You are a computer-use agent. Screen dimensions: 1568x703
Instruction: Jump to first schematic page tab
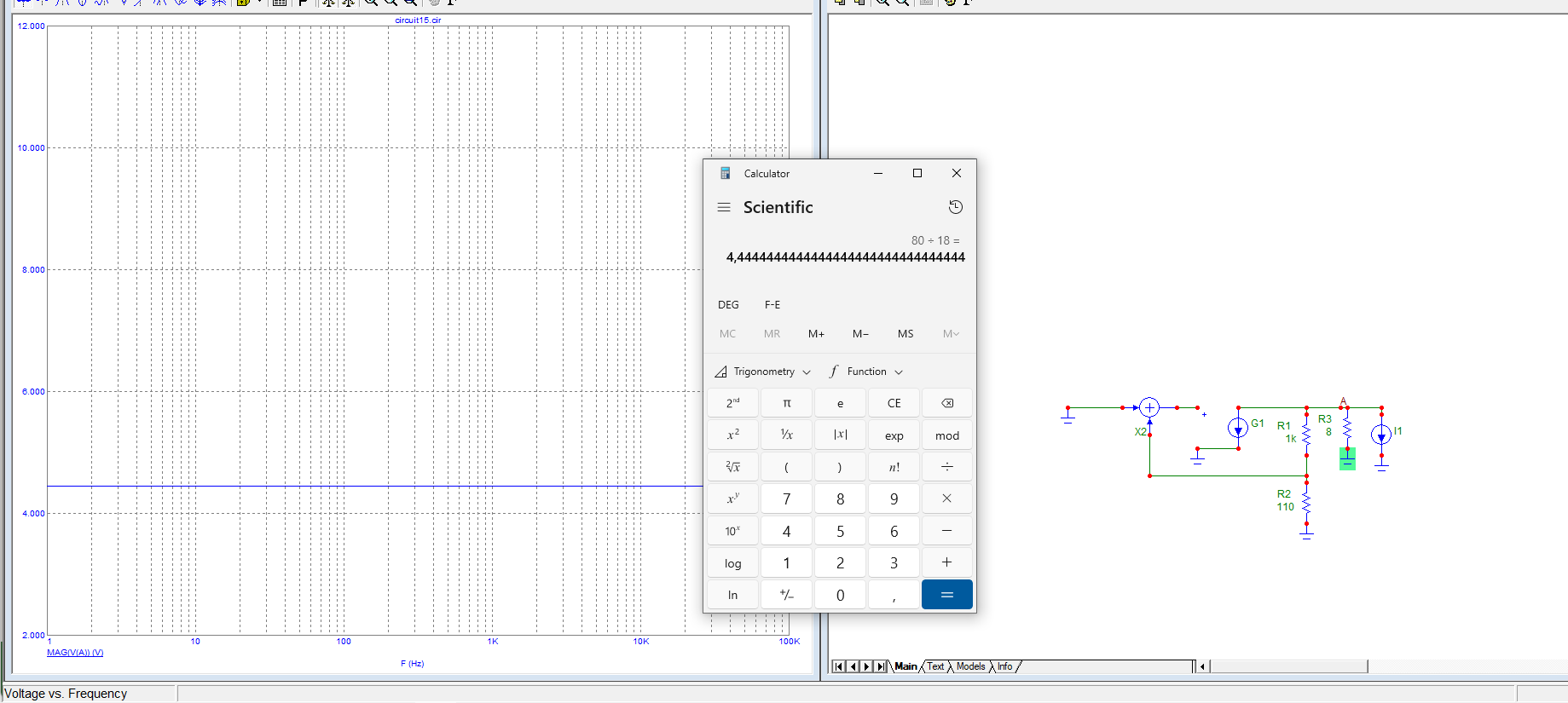[x=839, y=666]
